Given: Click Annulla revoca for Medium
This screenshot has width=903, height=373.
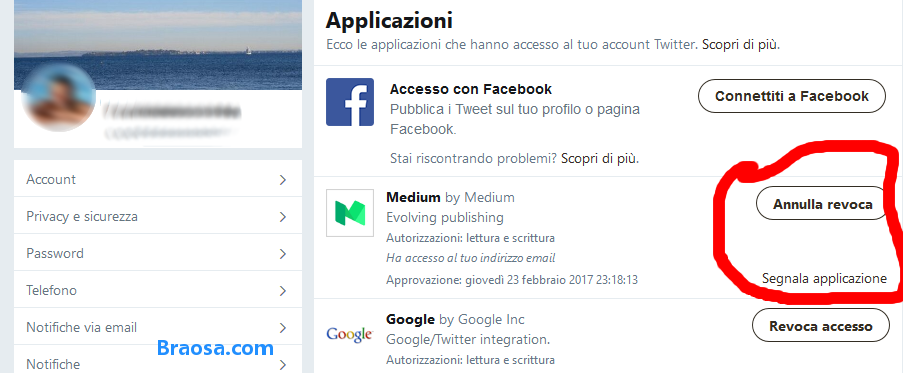Looking at the screenshot, I should pyautogui.click(x=822, y=204).
